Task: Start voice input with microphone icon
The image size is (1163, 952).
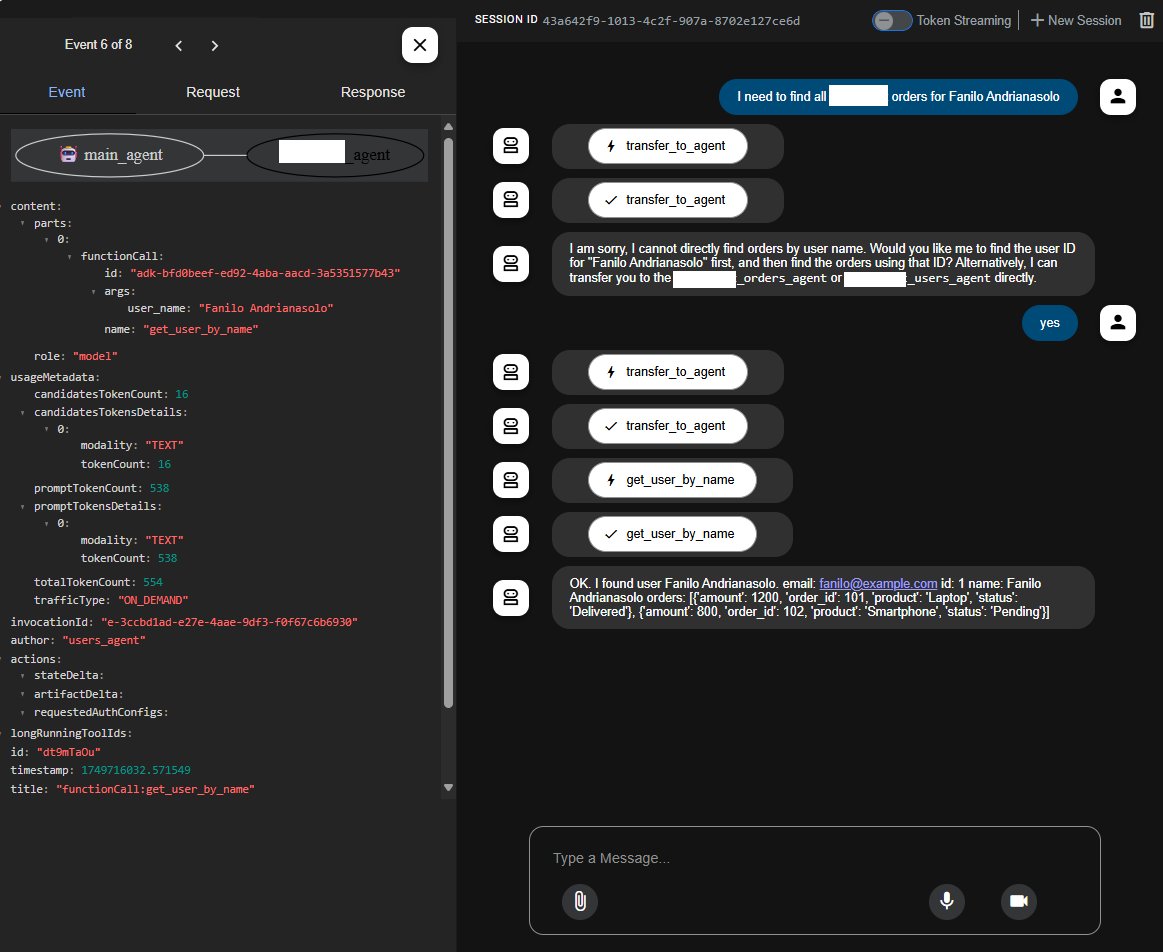Action: [x=947, y=902]
